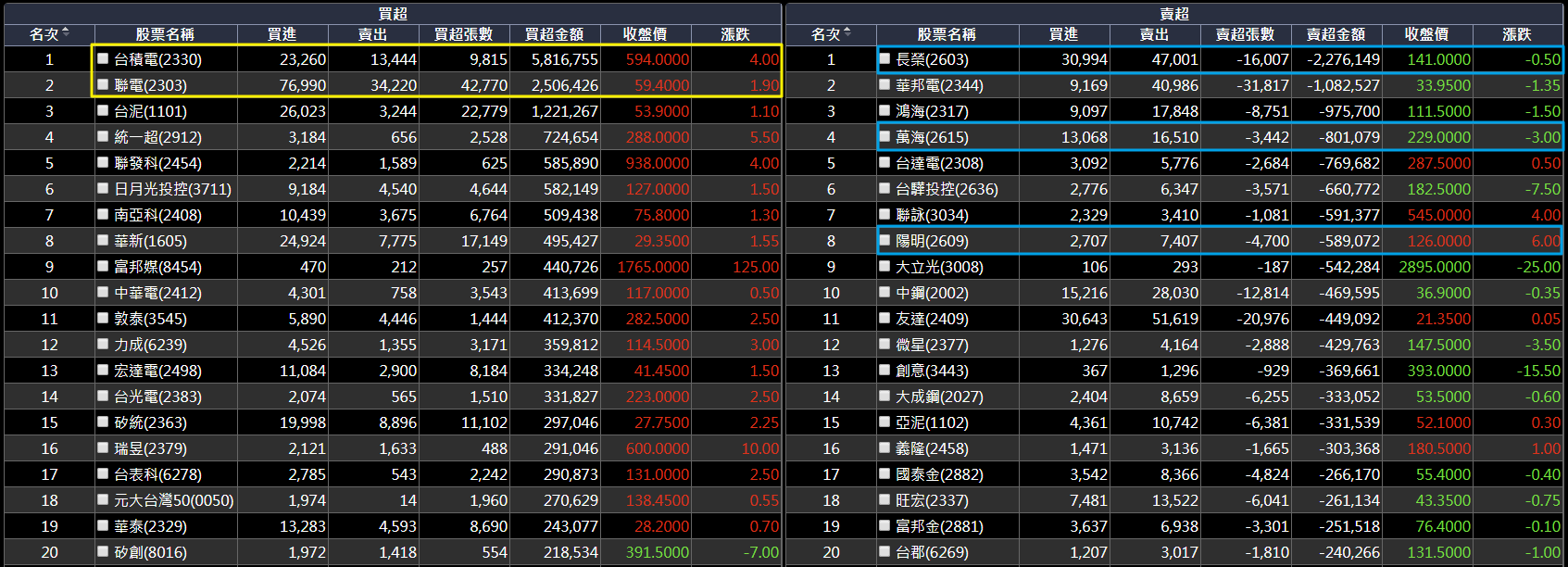Sort the 賣超 table by 名次 arrow
Screen dimensions: 1568x567
[847, 33]
